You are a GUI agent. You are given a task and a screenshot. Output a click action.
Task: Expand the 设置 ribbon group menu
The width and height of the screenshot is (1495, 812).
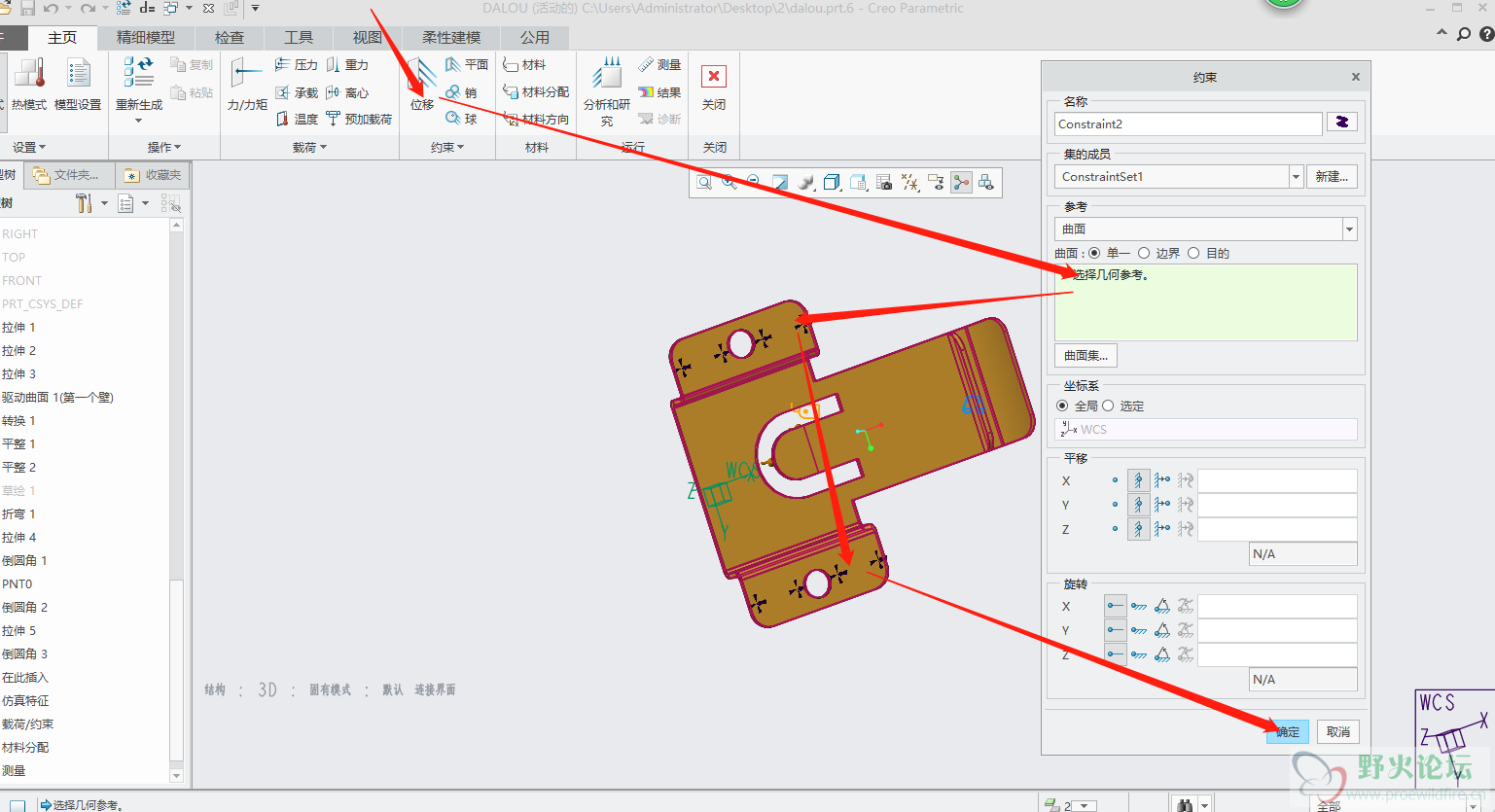click(x=29, y=147)
